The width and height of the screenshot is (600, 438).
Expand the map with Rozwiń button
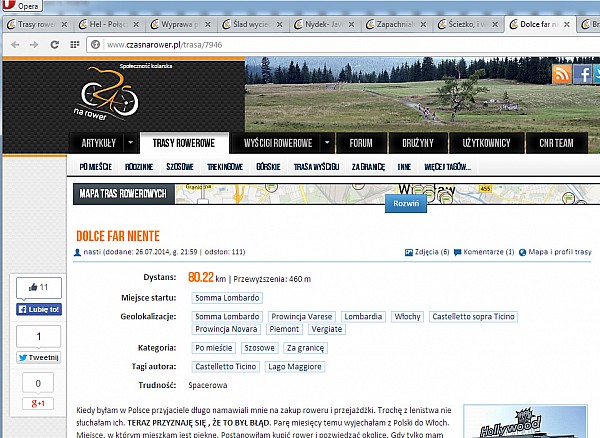click(x=406, y=202)
